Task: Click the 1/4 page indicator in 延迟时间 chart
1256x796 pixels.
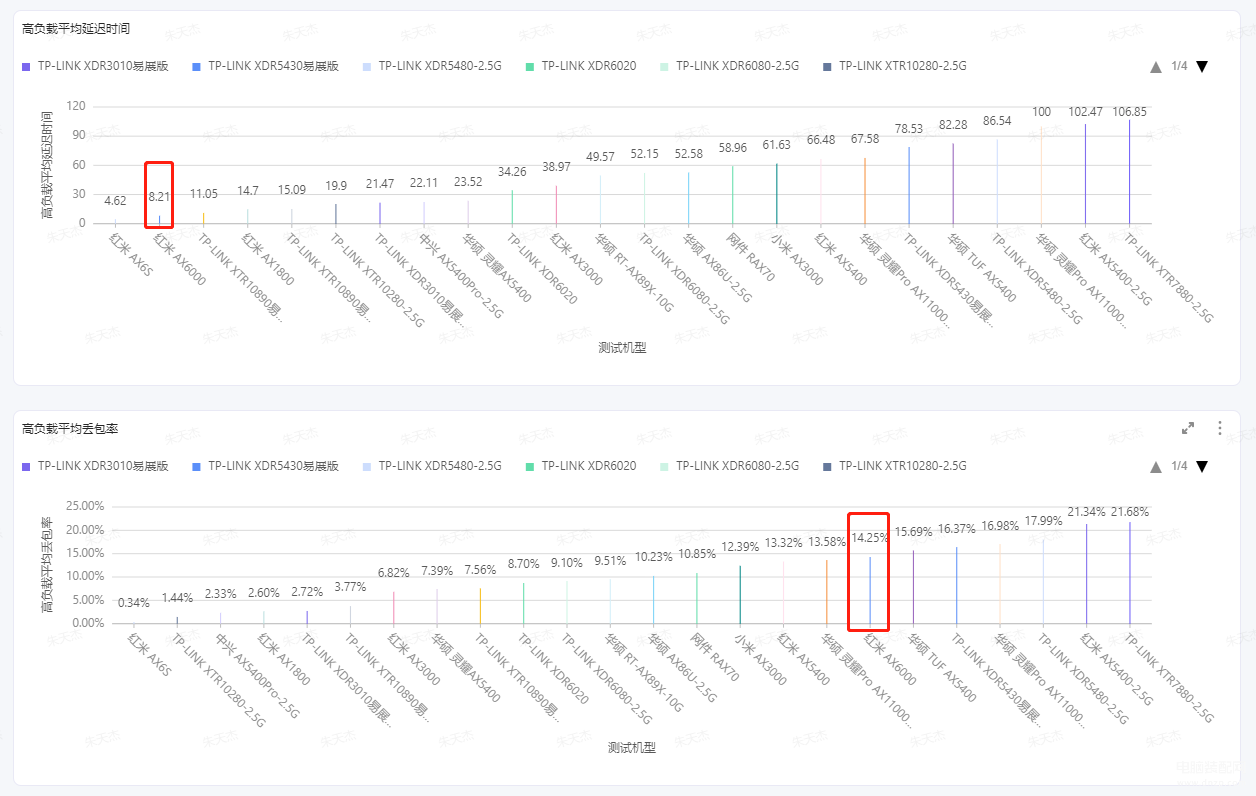Action: 1179,66
